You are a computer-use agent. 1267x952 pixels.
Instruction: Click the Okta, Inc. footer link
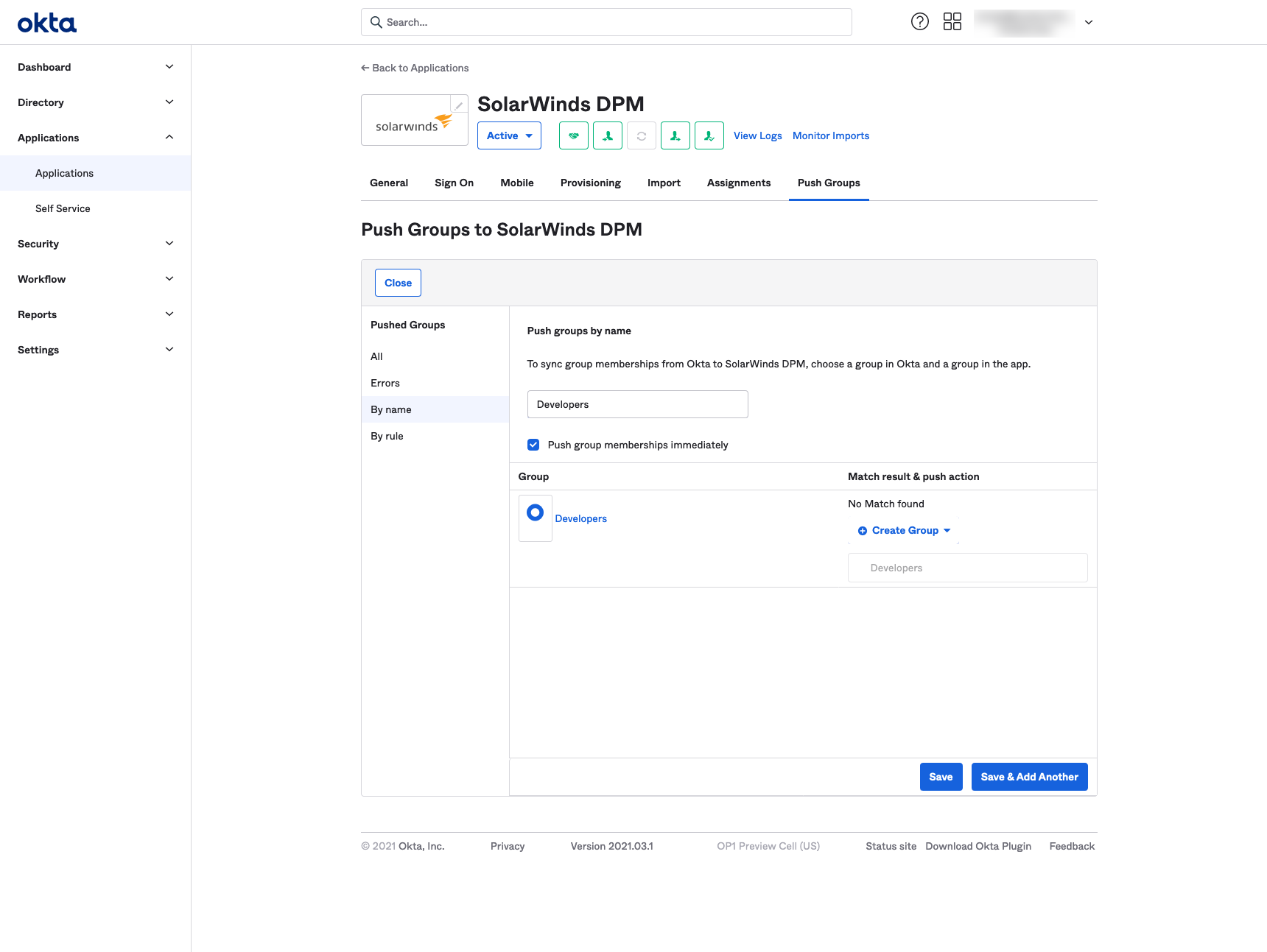[x=421, y=846]
